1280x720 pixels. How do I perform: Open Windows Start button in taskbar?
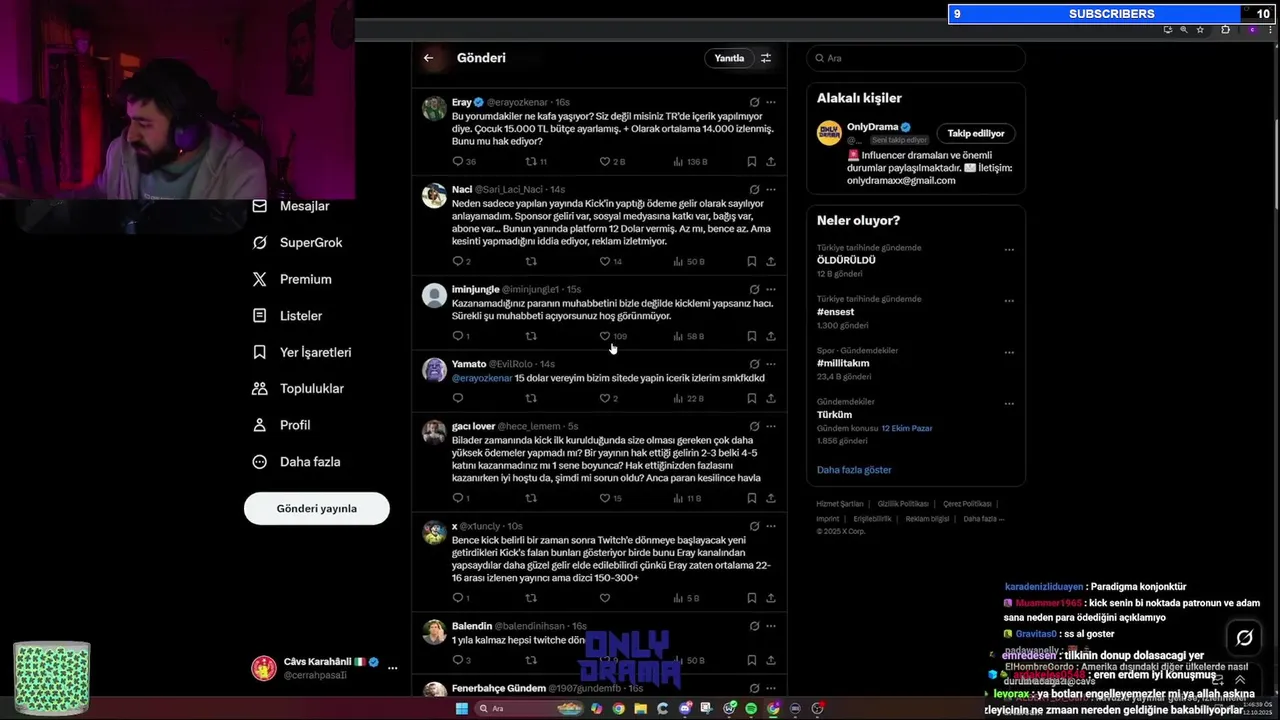click(462, 708)
